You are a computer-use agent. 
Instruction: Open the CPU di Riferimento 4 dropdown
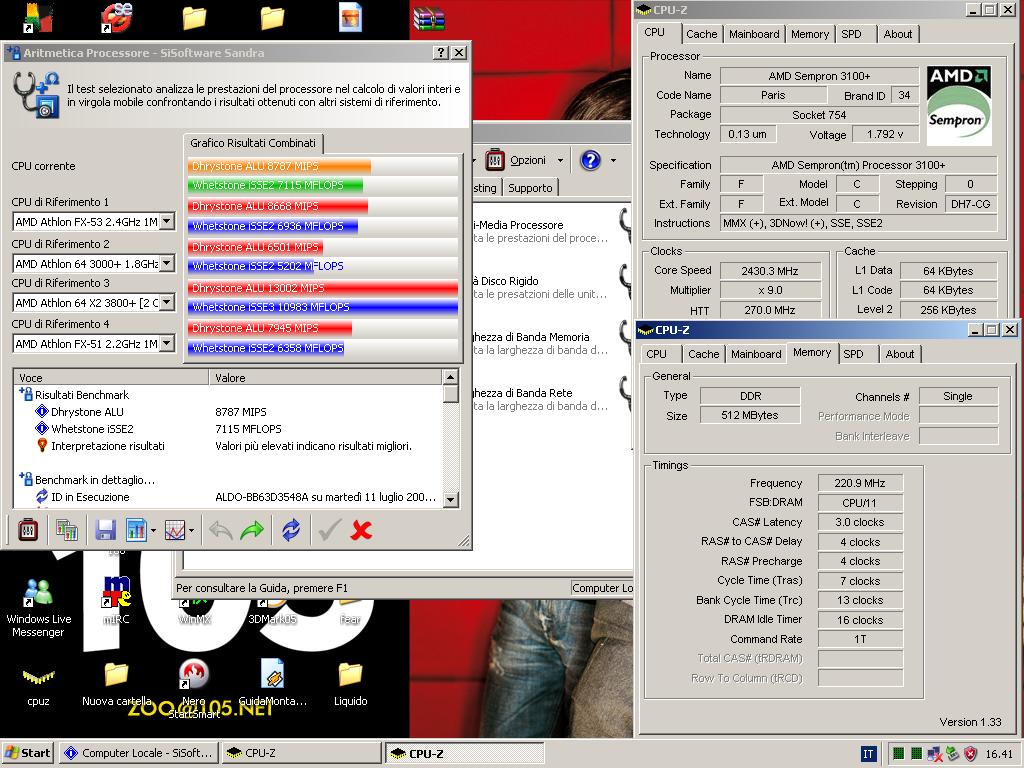tap(167, 343)
